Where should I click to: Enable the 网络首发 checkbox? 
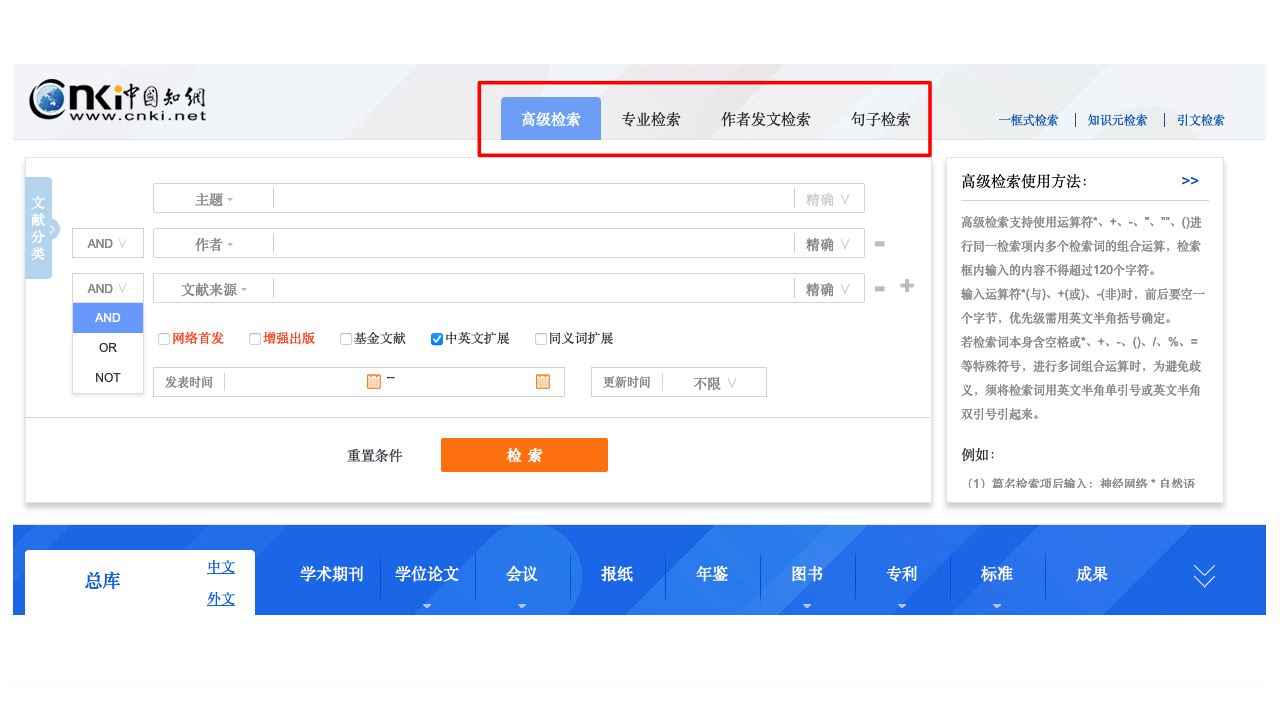(x=164, y=339)
